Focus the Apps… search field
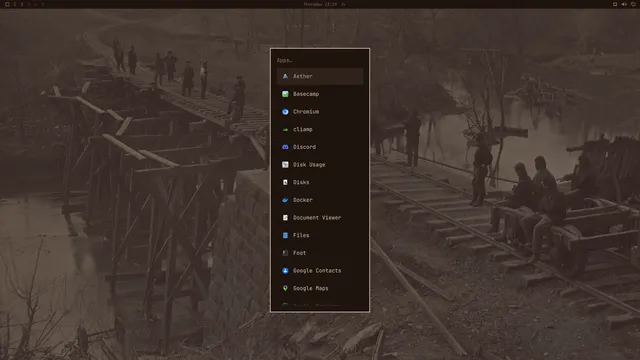This screenshot has height=360, width=640. click(x=320, y=60)
